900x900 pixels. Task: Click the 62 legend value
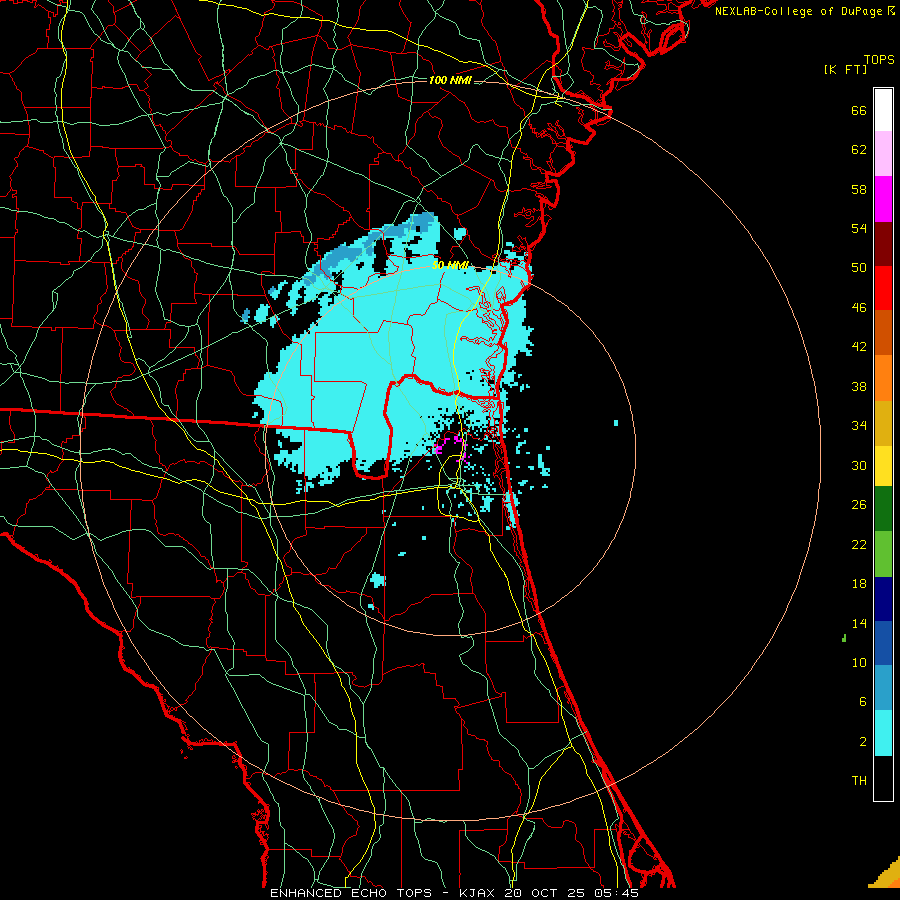[x=859, y=150]
